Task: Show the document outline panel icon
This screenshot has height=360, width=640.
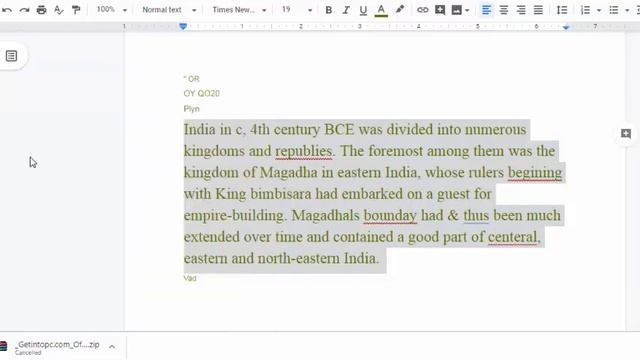Action: coord(11,56)
